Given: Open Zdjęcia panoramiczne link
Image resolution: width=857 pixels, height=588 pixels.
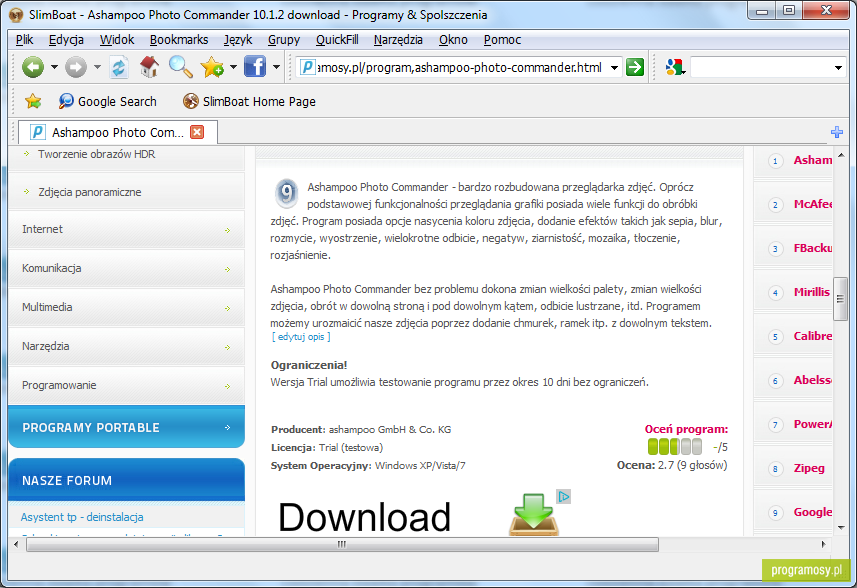Looking at the screenshot, I should pos(90,192).
